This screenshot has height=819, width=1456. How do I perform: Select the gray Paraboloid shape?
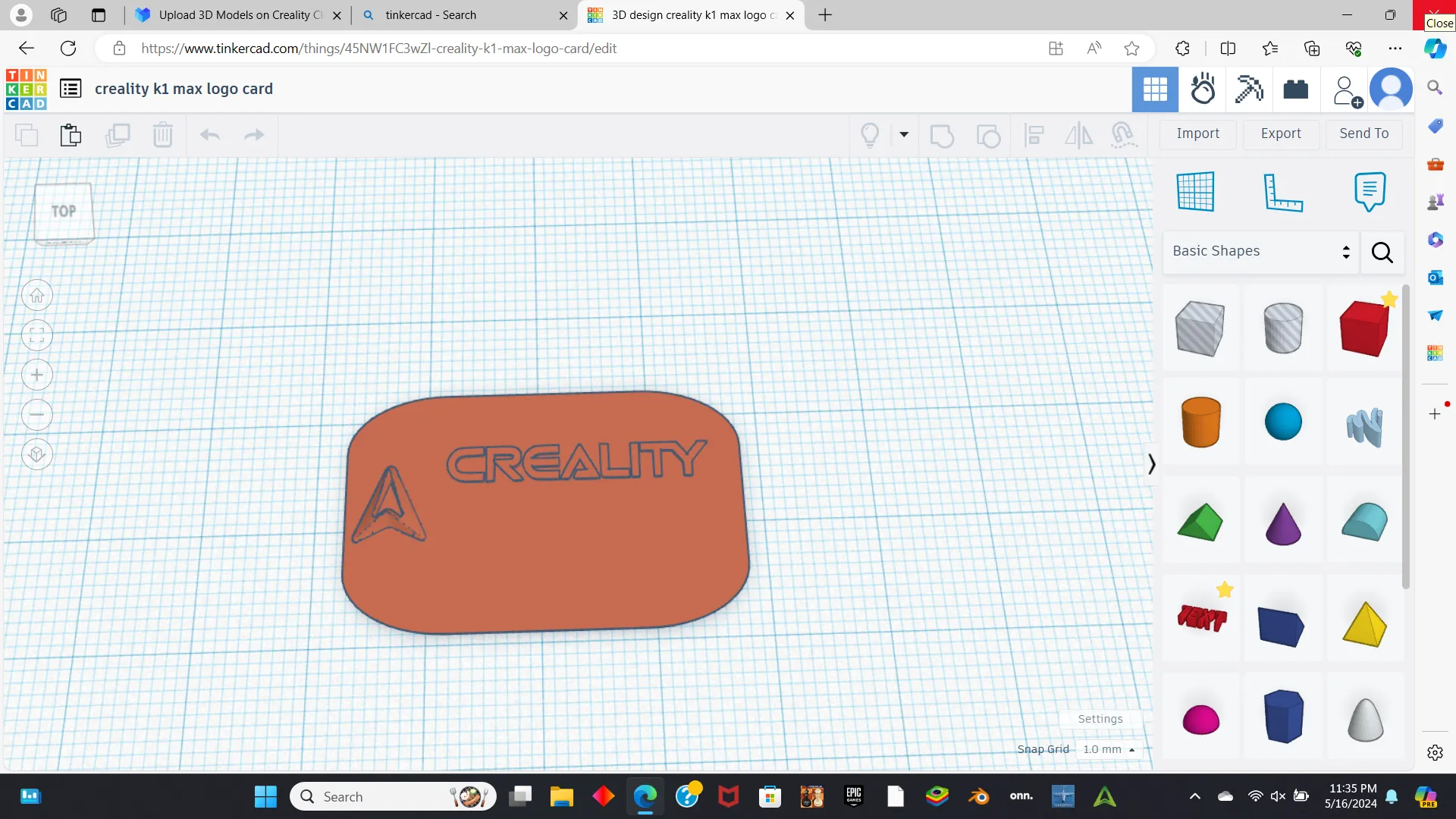pyautogui.click(x=1365, y=719)
